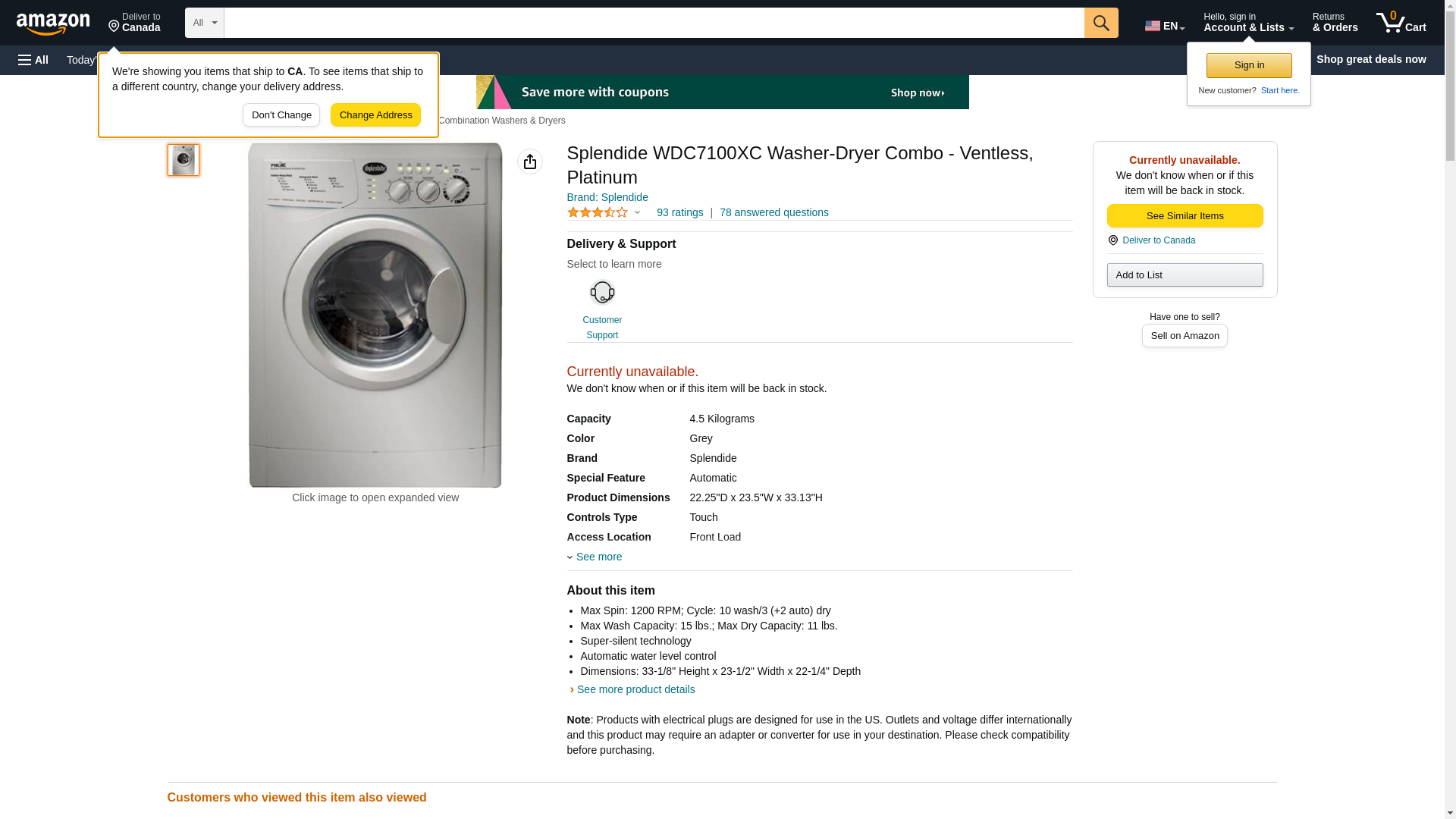Click the yellow Sign in button
Screen dimensions: 1456x819
(x=1249, y=65)
